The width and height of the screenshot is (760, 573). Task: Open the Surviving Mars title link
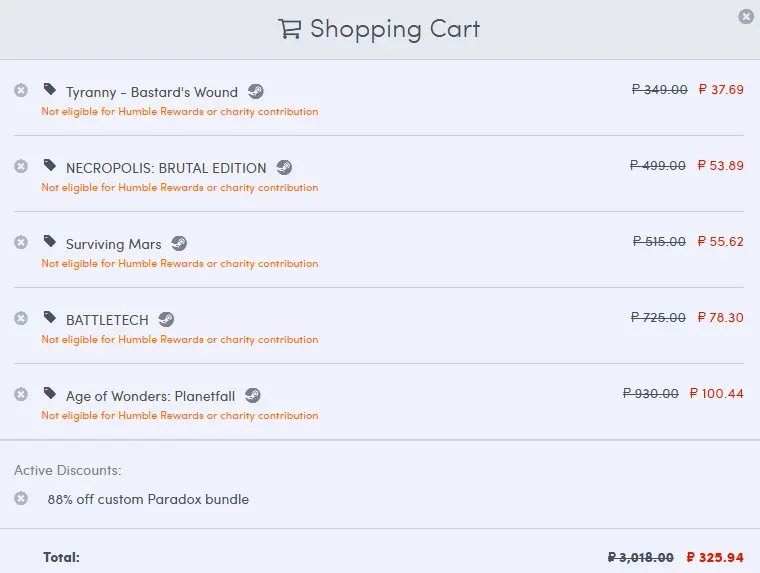[113, 244]
